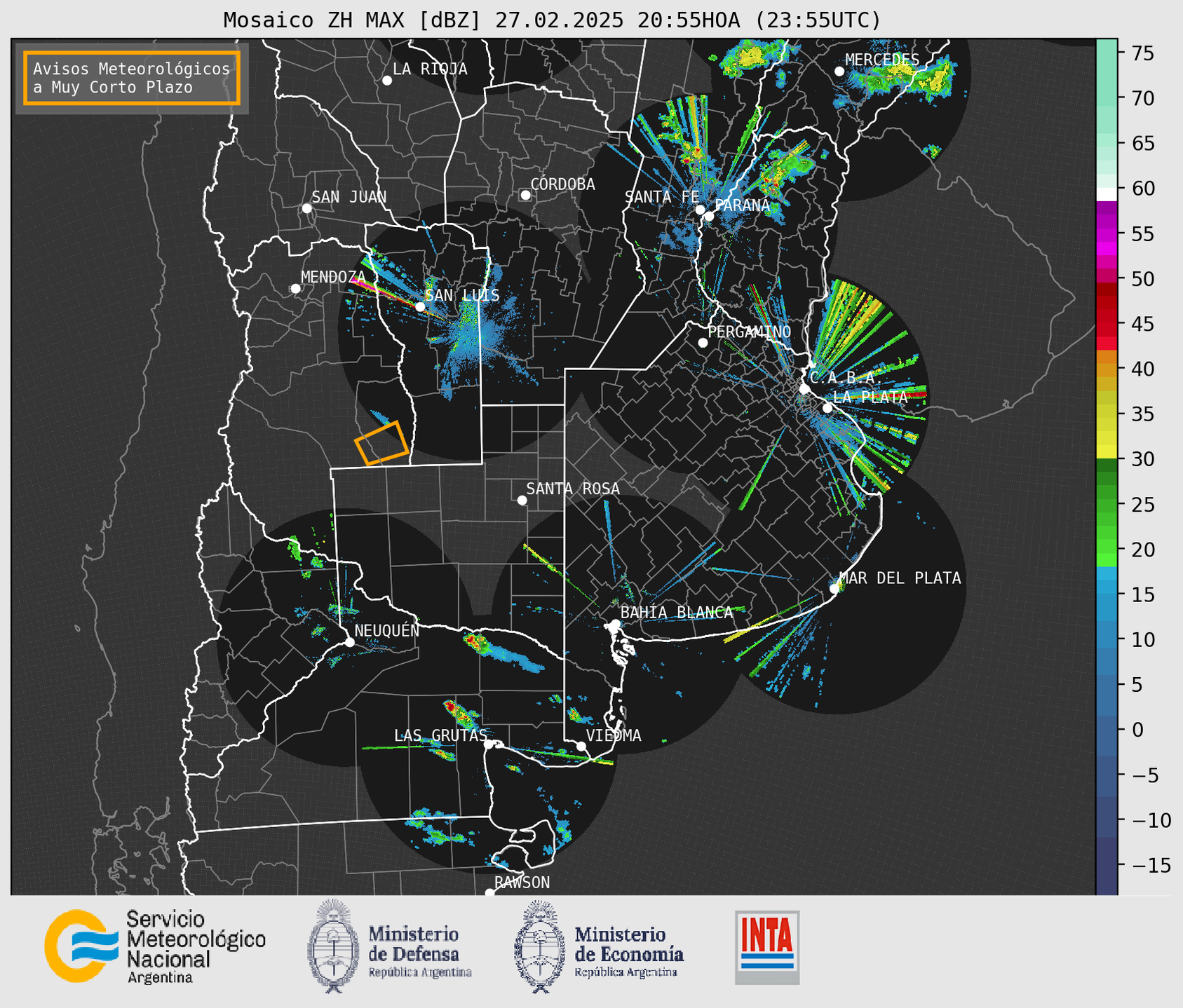
Task: Click the MERCEDES city marker dot
Action: tap(839, 71)
